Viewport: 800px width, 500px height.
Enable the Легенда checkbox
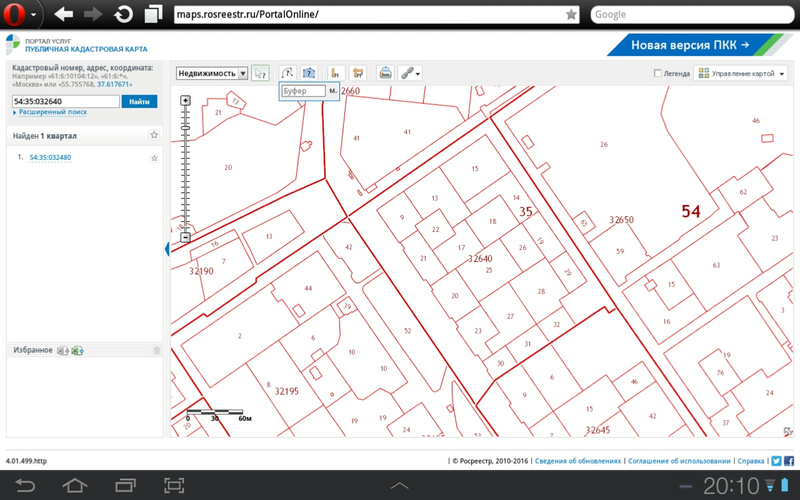point(658,73)
